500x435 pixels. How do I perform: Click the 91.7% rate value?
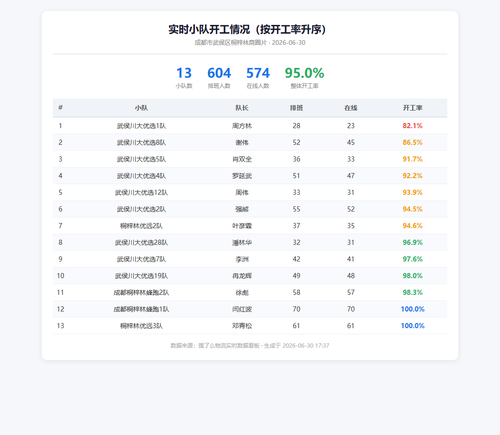413,159
